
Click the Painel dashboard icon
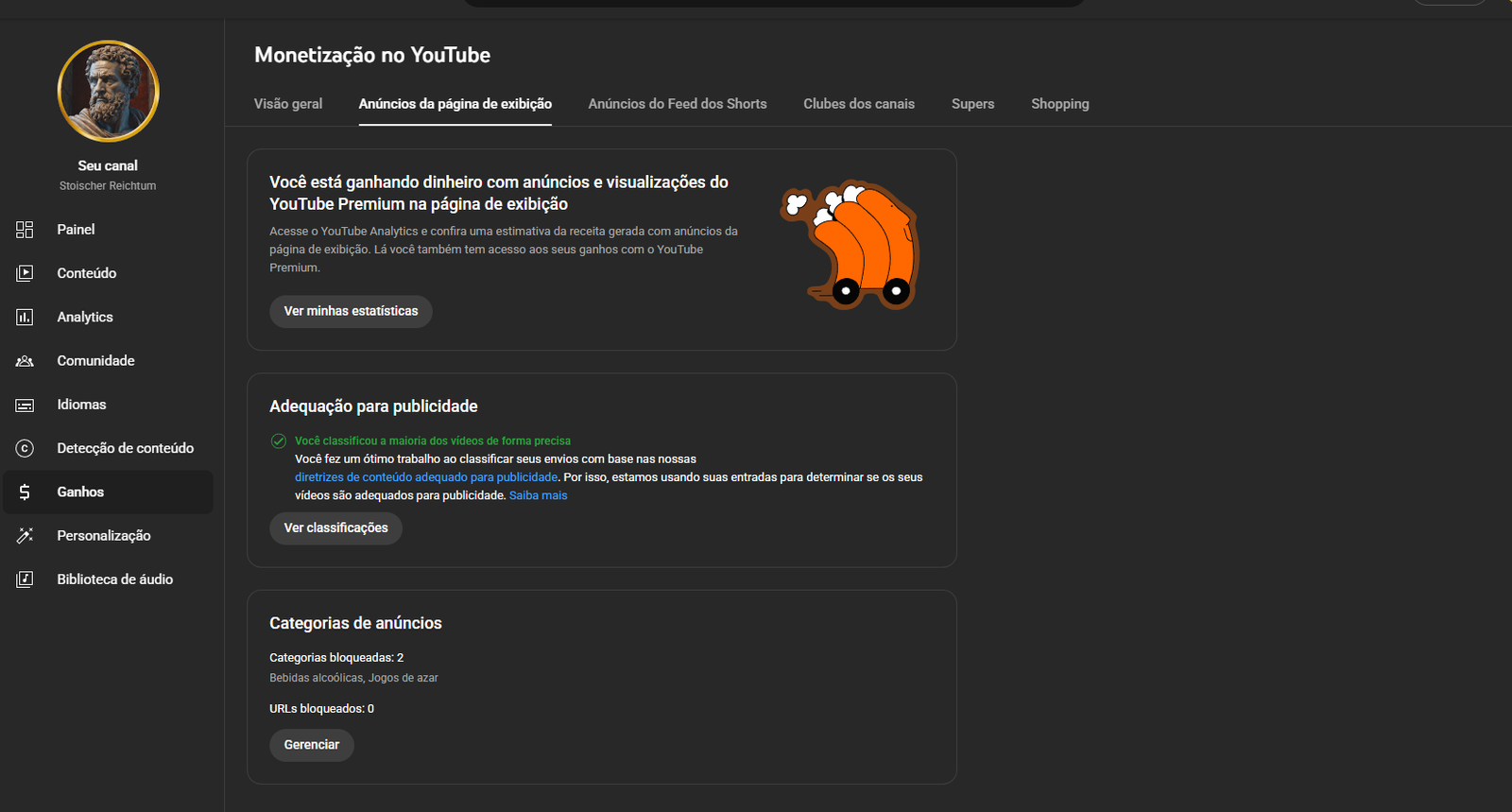(25, 230)
